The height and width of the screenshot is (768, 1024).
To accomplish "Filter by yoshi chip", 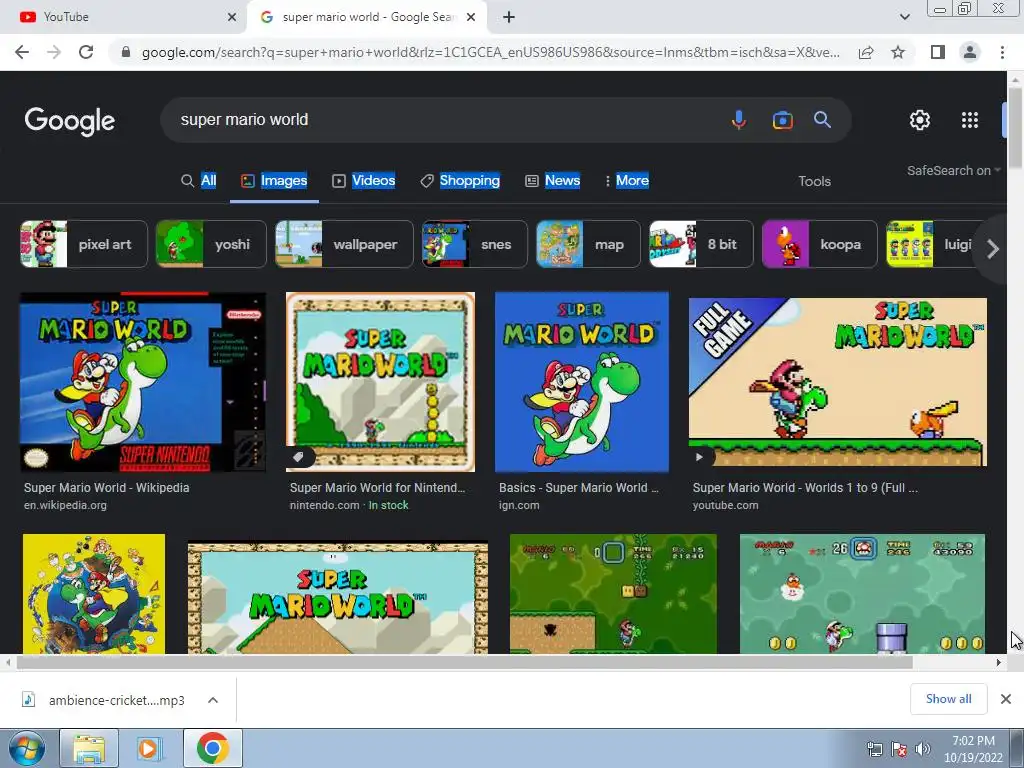I will pos(211,244).
